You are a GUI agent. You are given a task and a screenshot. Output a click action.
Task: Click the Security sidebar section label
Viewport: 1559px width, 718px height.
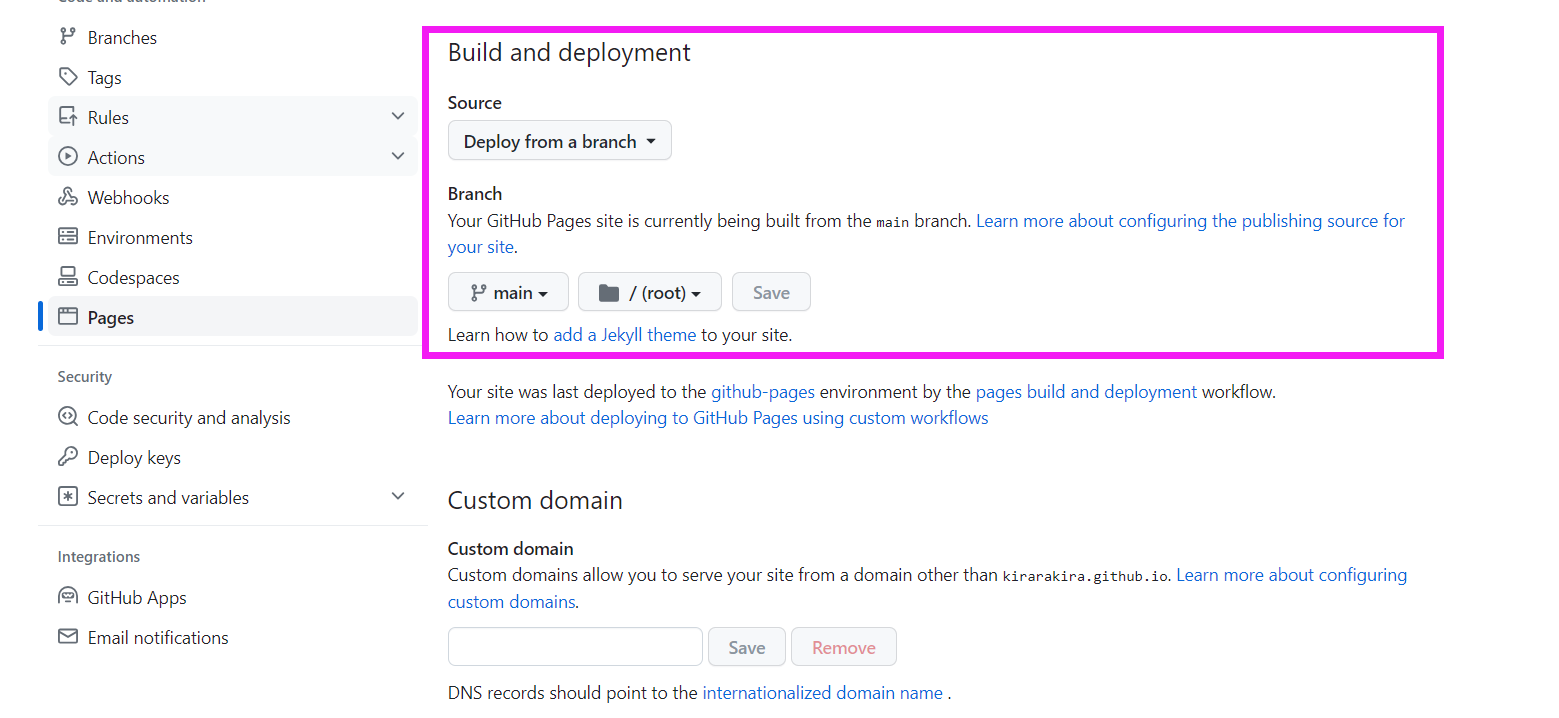85,377
